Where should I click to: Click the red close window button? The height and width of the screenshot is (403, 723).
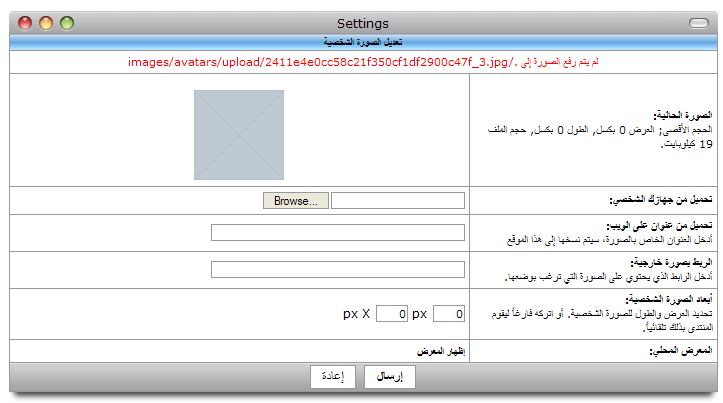[x=25, y=23]
